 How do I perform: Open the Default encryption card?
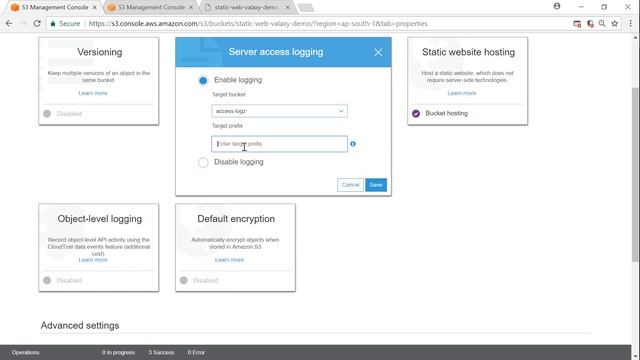(x=236, y=248)
